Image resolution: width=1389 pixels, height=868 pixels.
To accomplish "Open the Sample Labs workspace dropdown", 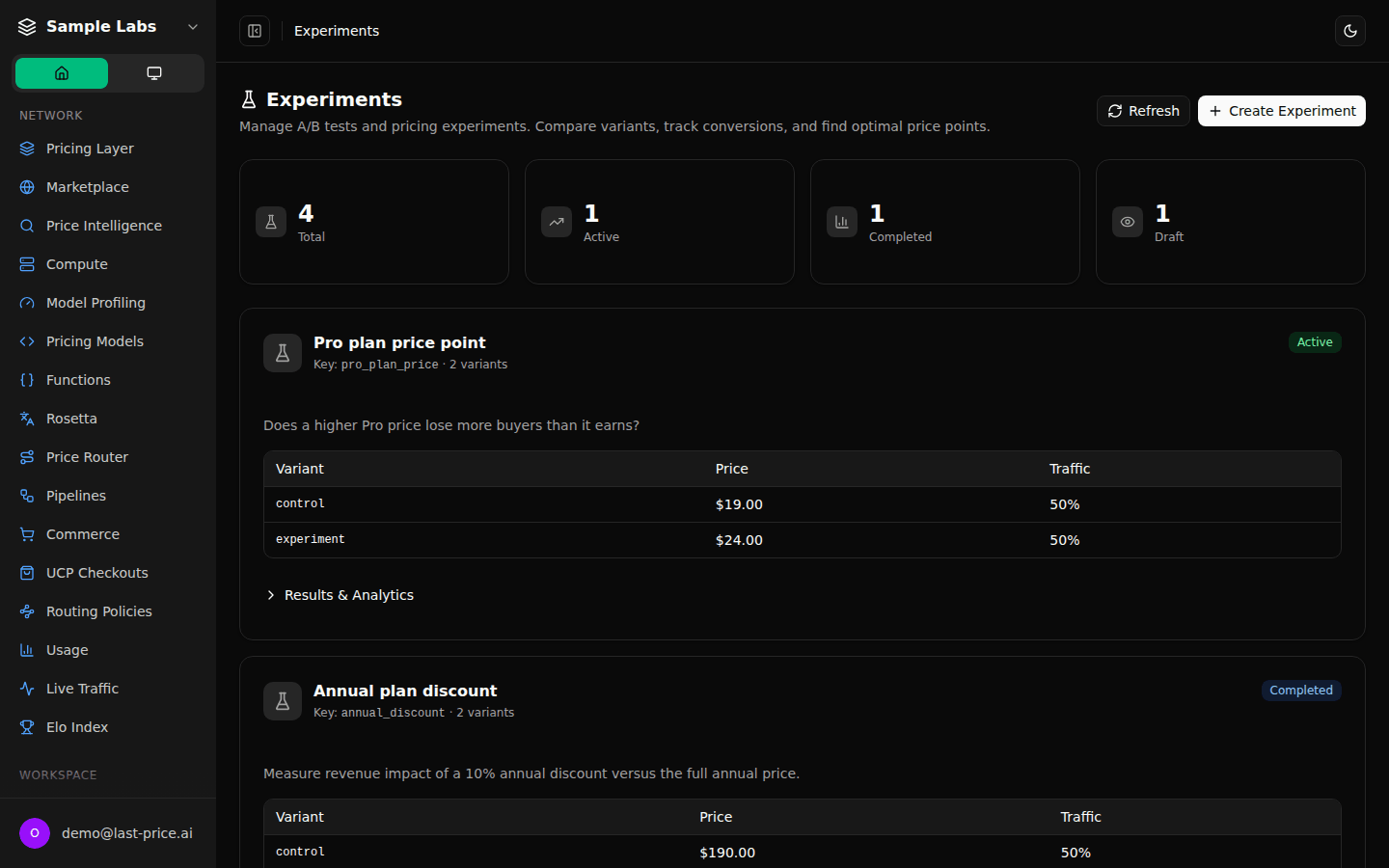I will point(108,27).
